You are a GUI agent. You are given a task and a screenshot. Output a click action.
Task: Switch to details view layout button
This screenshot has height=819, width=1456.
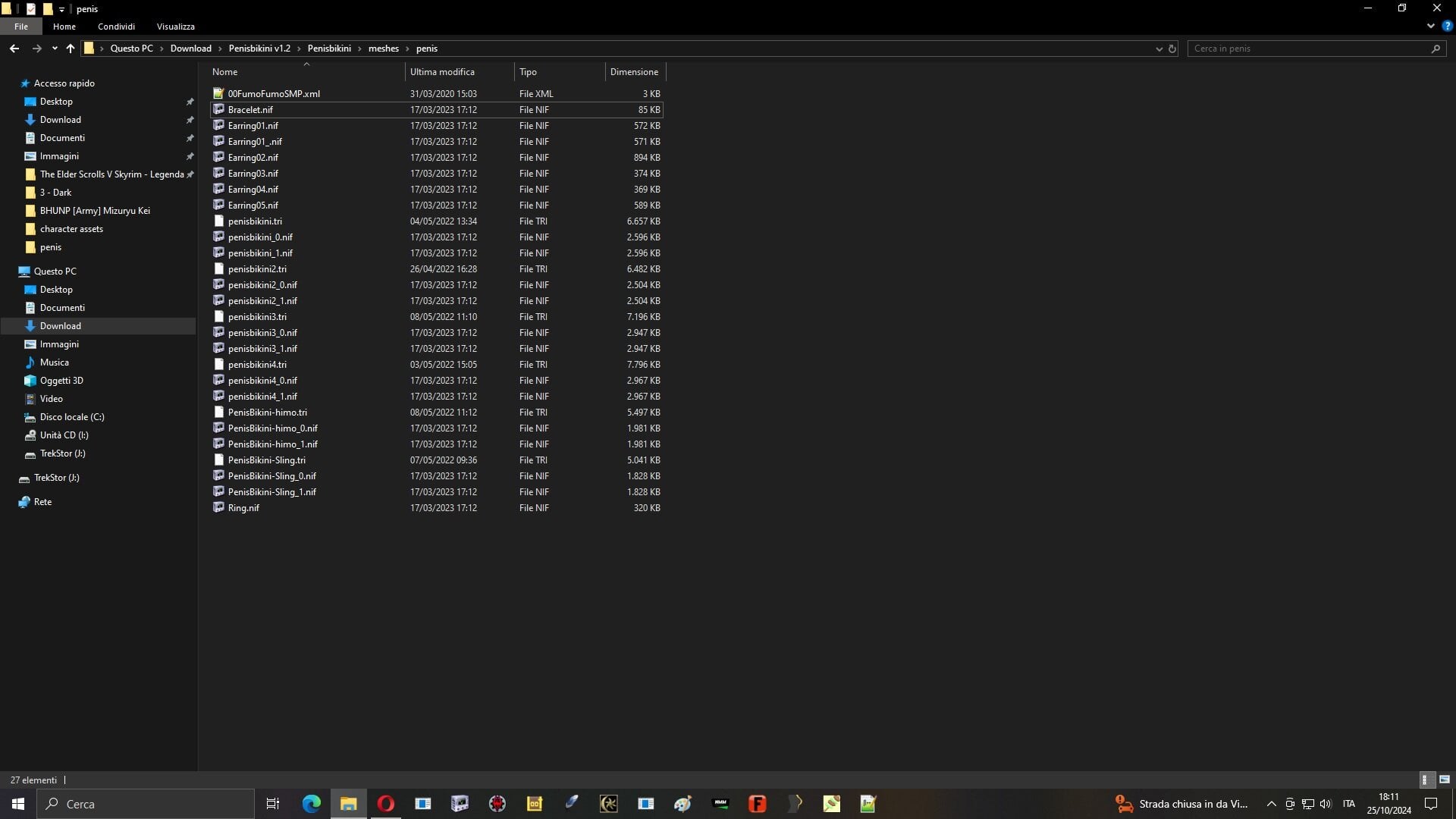tap(1426, 780)
